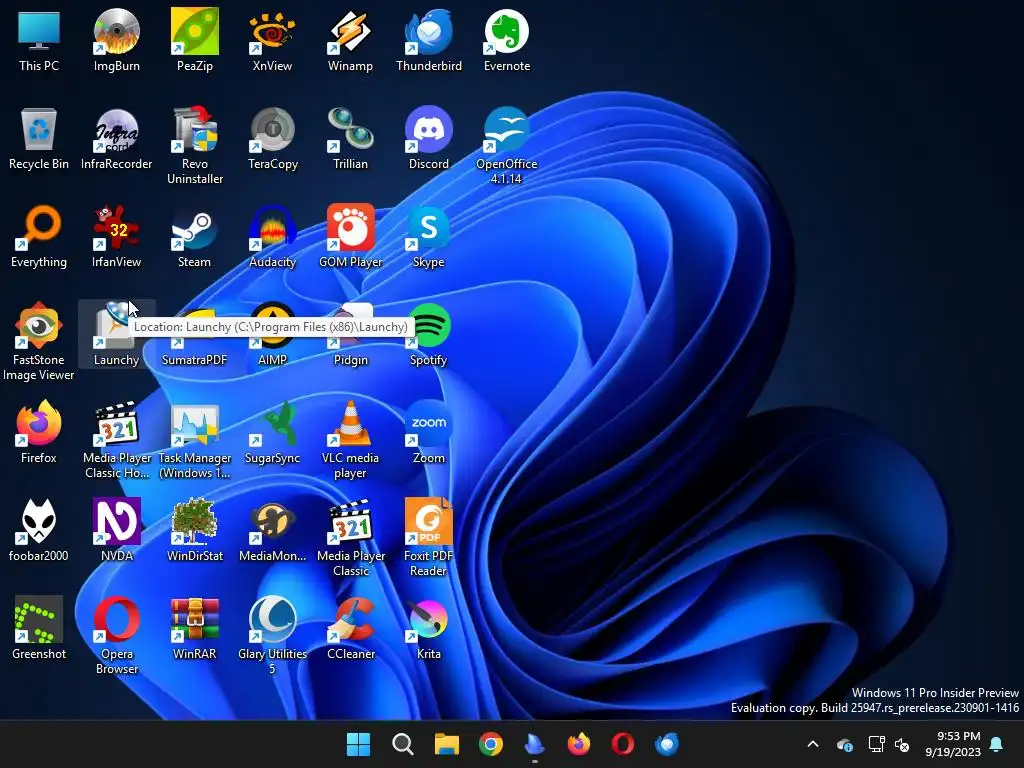Screen dimensions: 1024x768
Task: Open the network status tray icon
Action: coord(876,744)
